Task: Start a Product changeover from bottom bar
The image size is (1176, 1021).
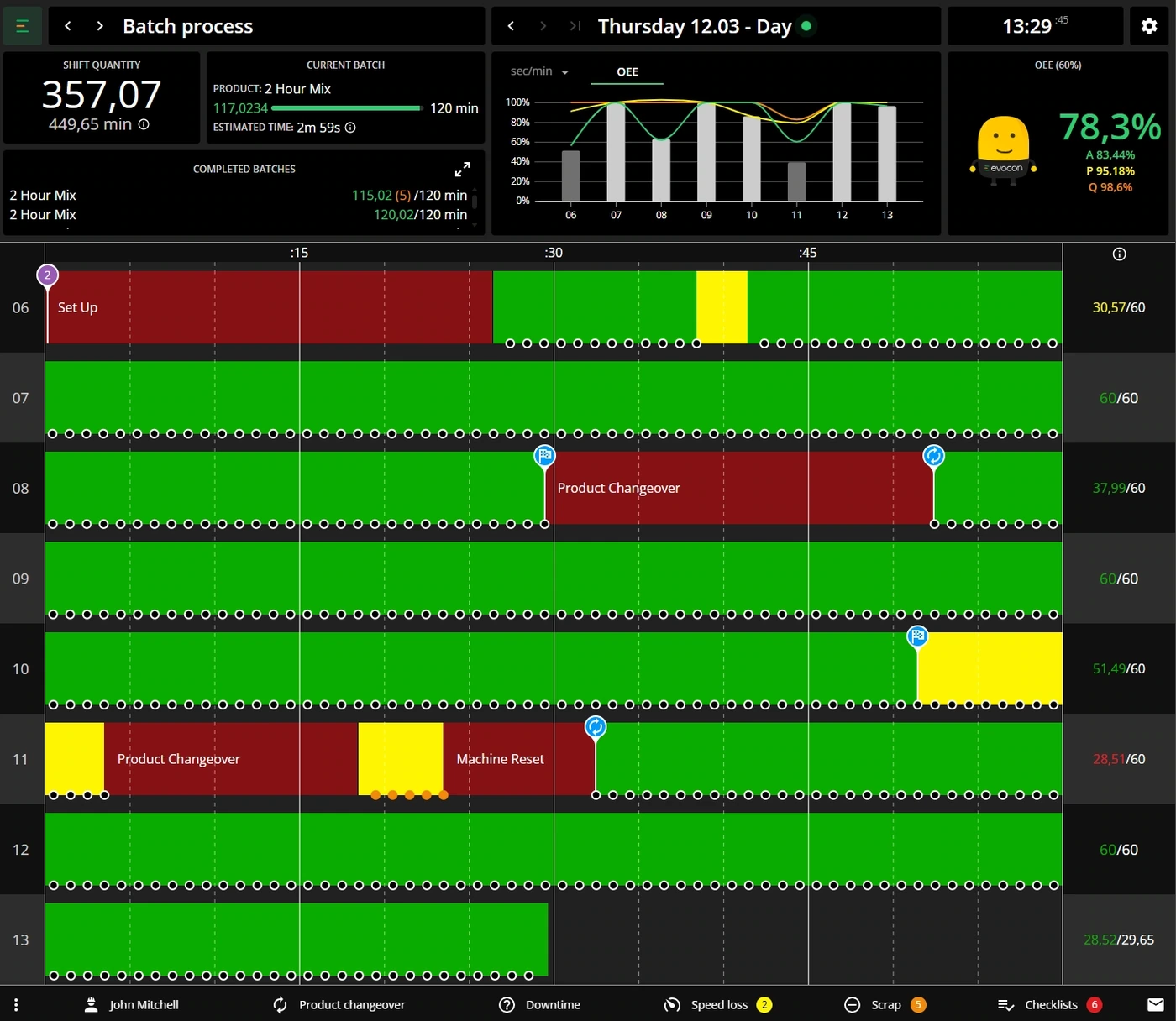Action: pyautogui.click(x=339, y=1004)
